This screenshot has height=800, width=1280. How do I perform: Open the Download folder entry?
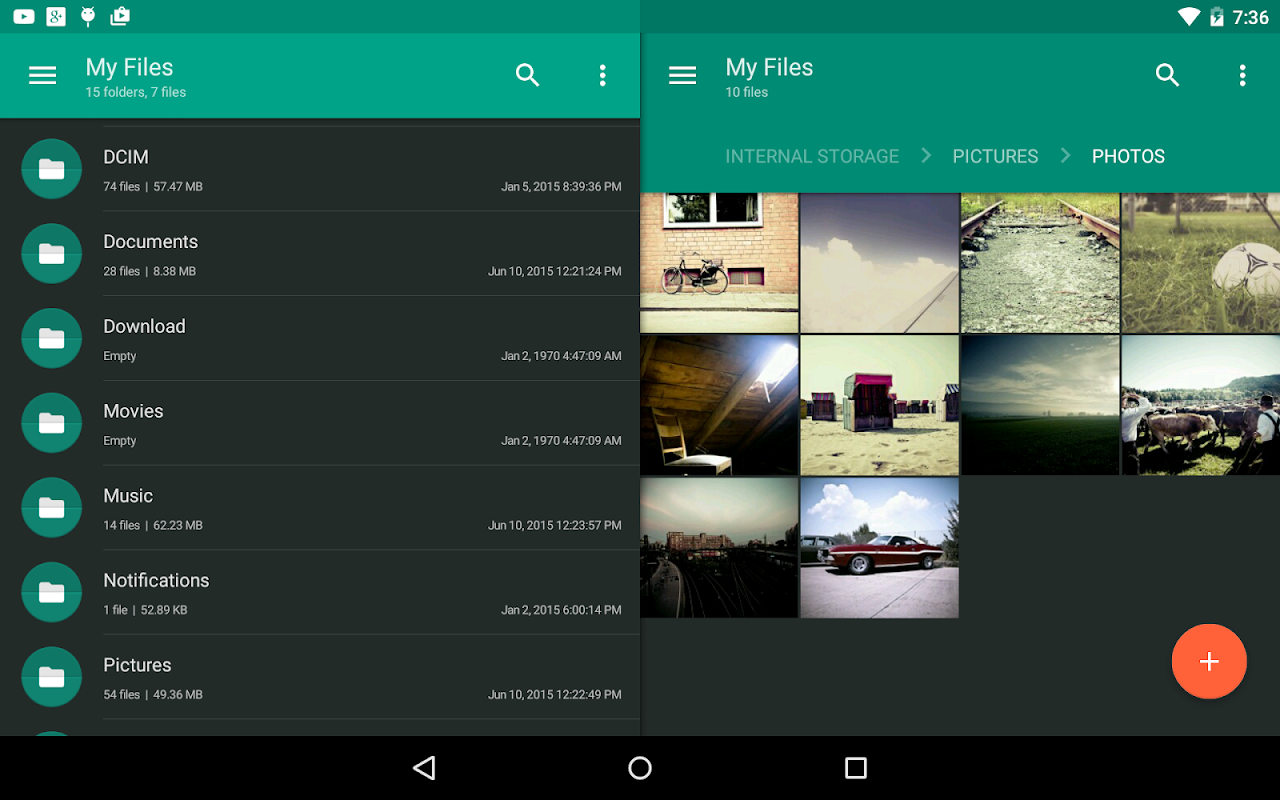pyautogui.click(x=300, y=338)
